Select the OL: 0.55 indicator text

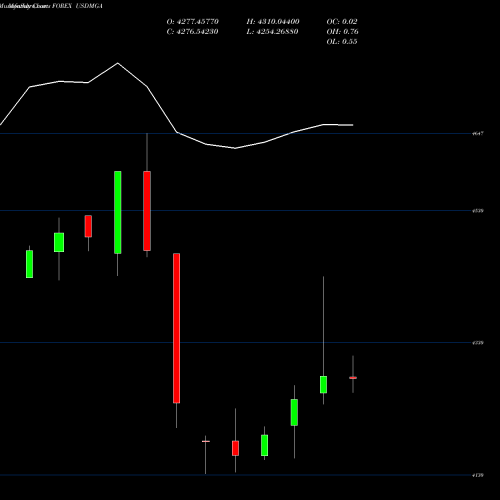tap(342, 42)
